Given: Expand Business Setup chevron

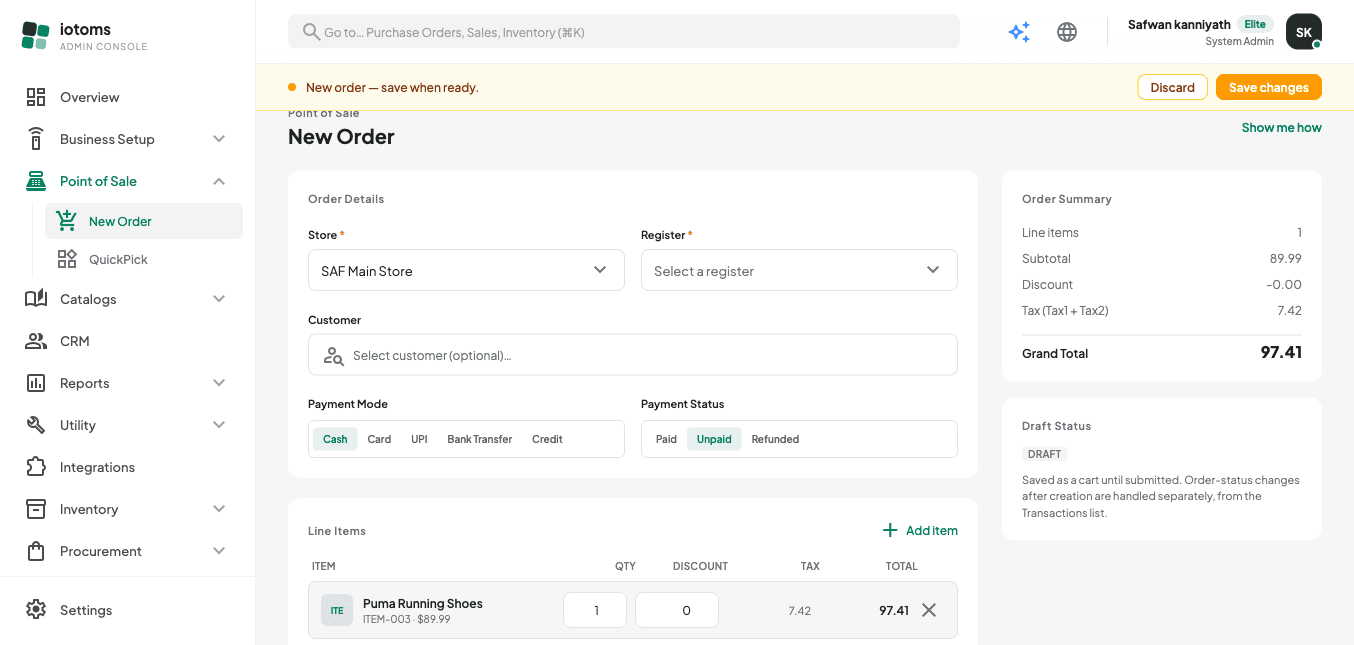Looking at the screenshot, I should tap(219, 139).
